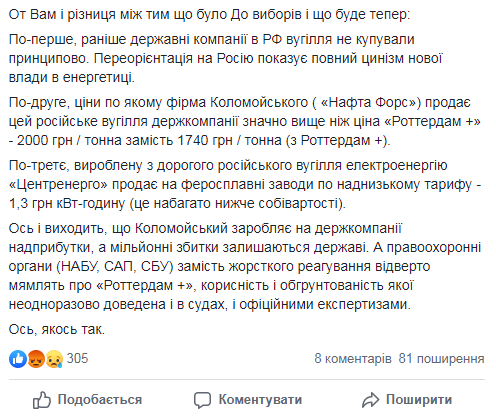Screen dimensions: 496x417
Task: Click the thumbs-up icon beside Подобається
Action: click(x=42, y=400)
